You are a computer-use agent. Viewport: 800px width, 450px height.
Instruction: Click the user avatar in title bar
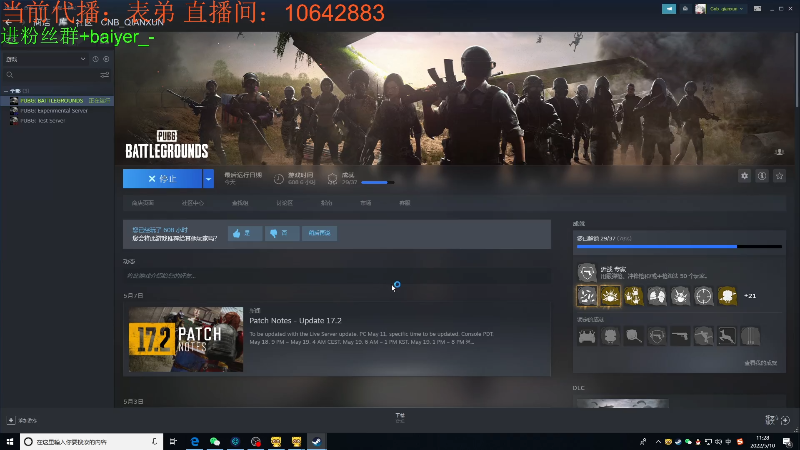701,9
